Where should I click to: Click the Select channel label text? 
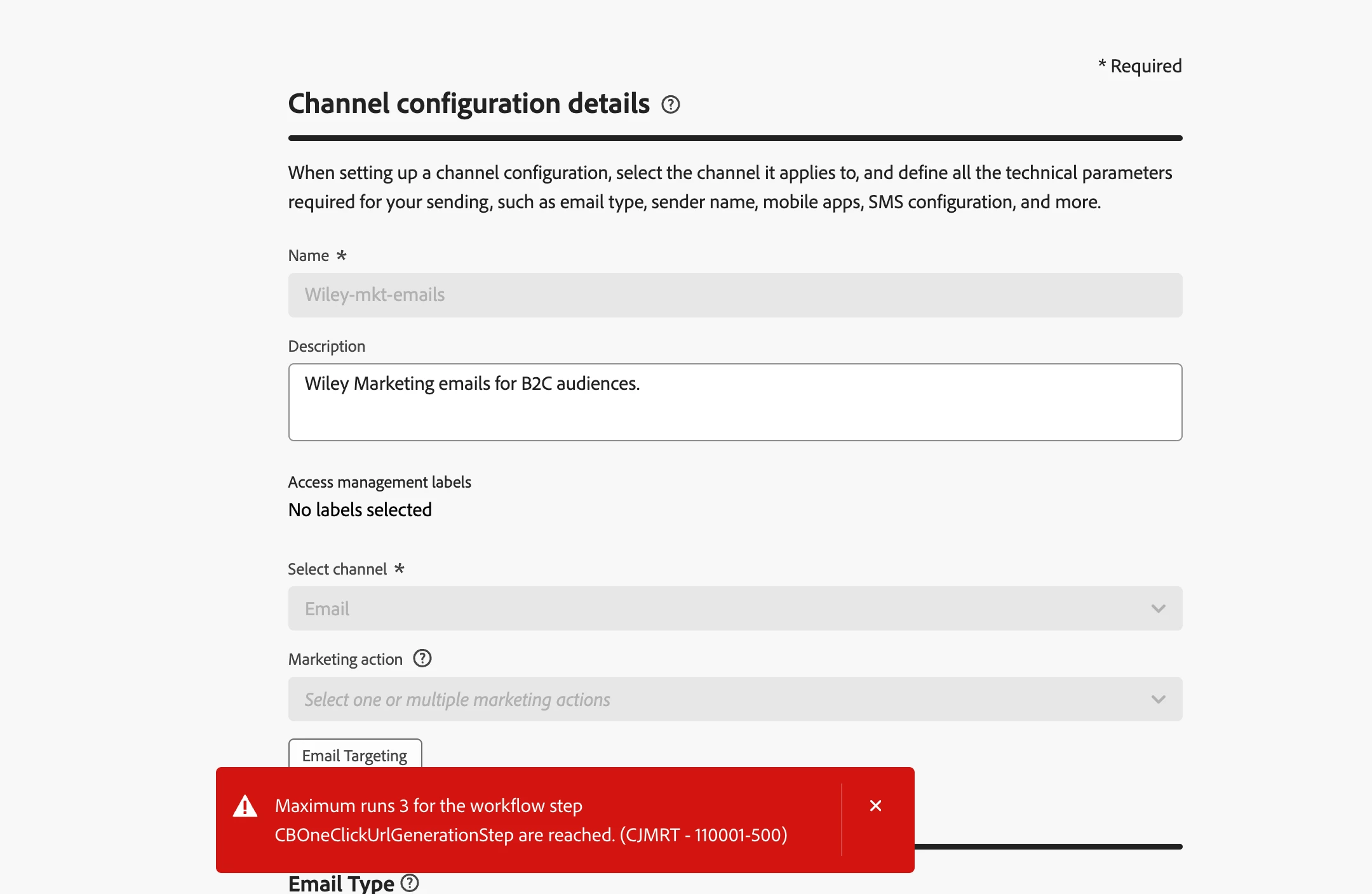[x=337, y=569]
